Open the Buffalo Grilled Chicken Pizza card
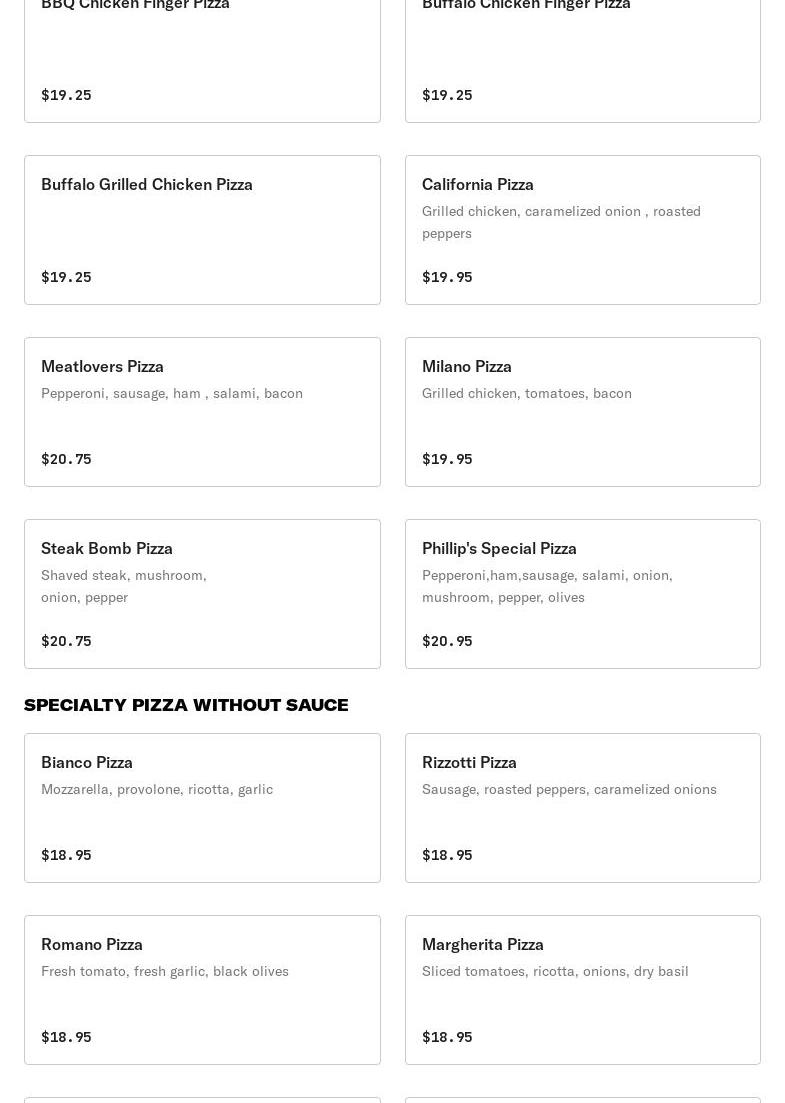 pyautogui.click(x=203, y=230)
